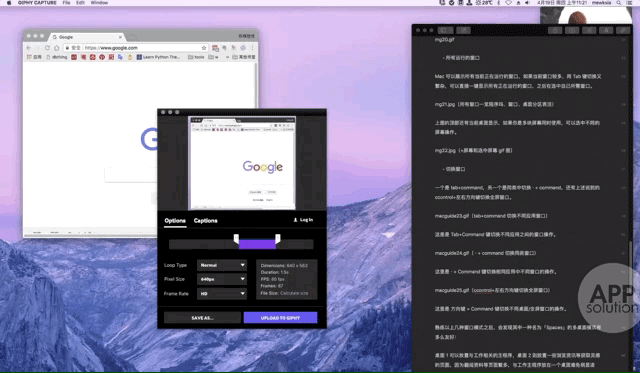Open the Window menu in the menu bar
This screenshot has width=640, height=373.
99,3
